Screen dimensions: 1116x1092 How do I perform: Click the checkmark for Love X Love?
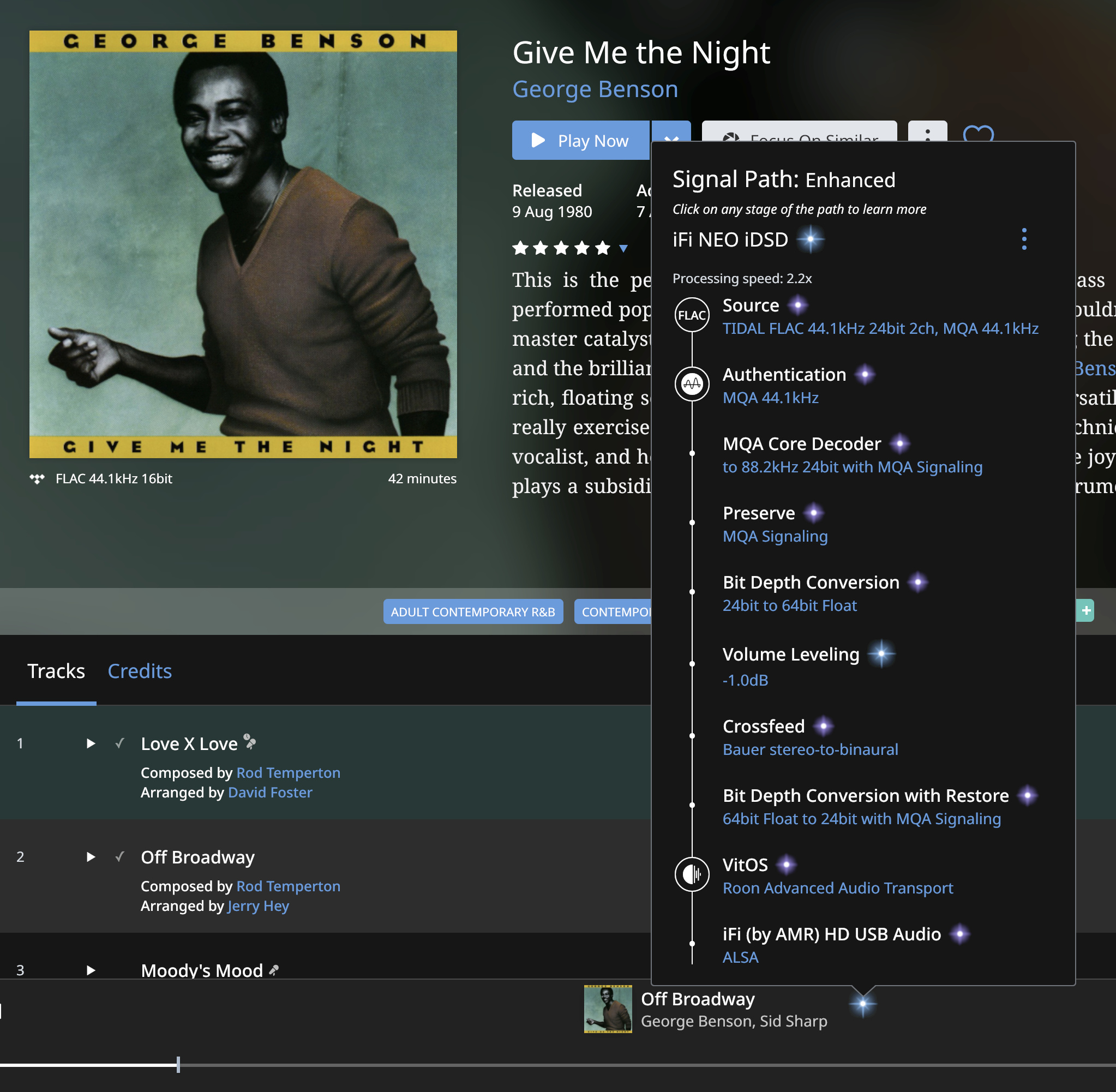119,744
